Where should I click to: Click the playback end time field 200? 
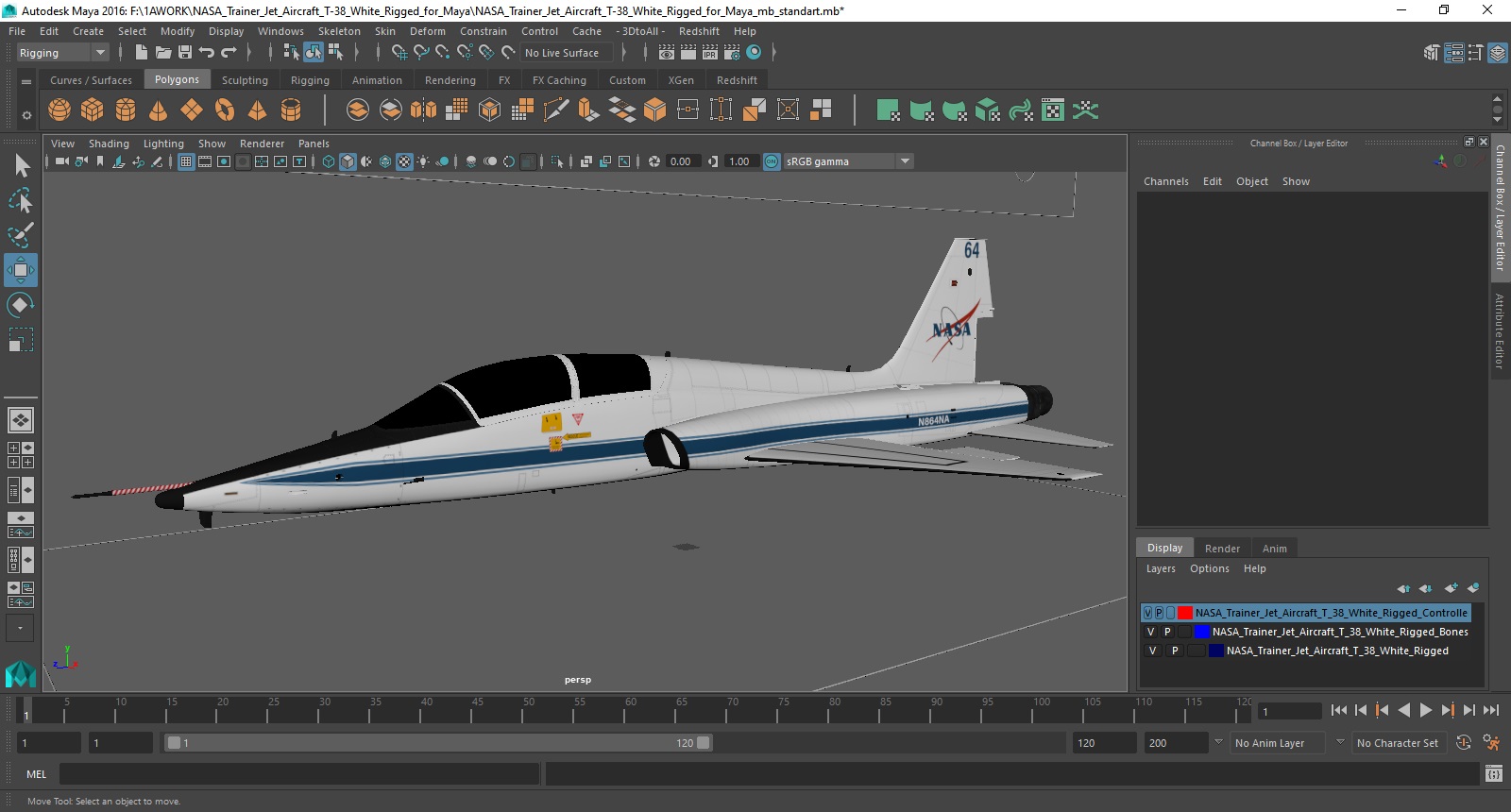point(1176,743)
